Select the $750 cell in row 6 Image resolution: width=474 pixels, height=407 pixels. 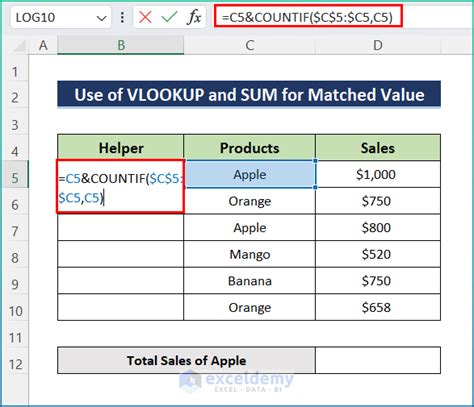pyautogui.click(x=378, y=201)
